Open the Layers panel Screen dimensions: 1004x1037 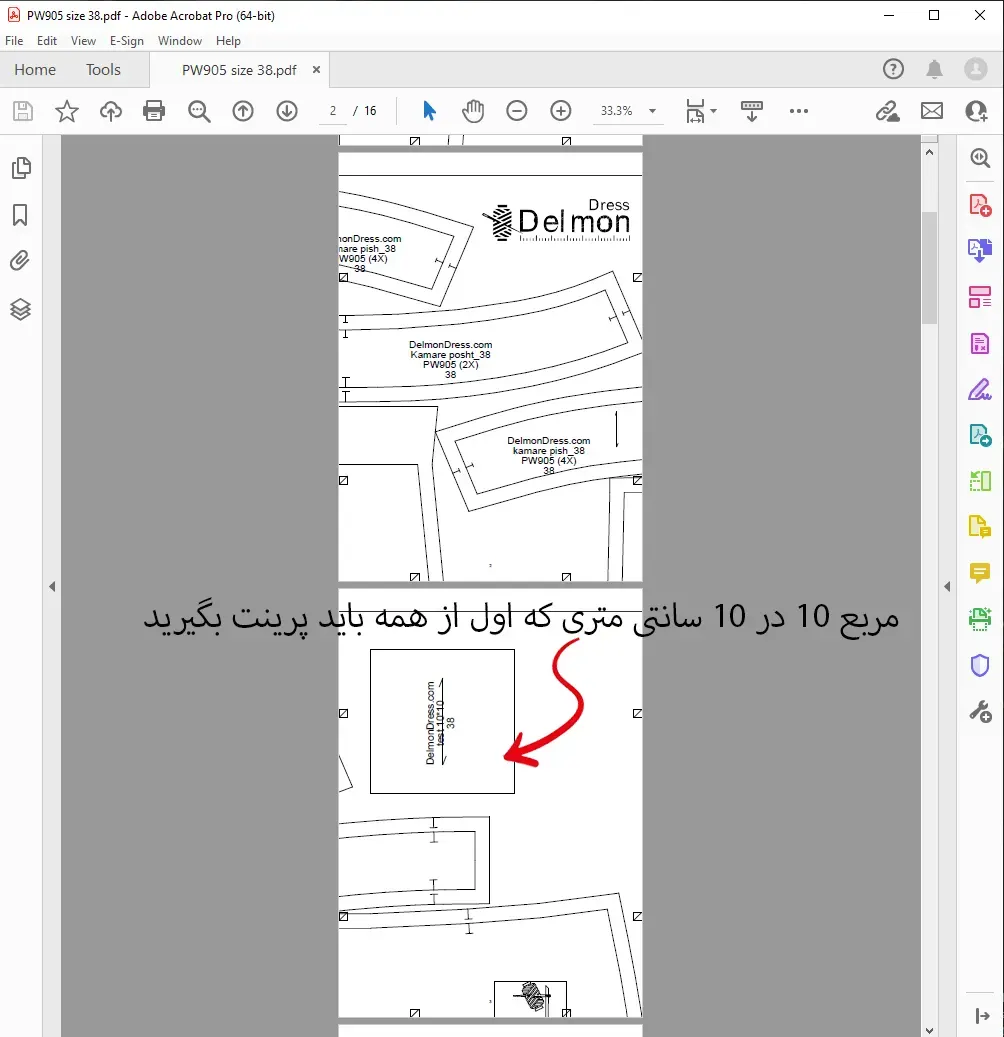tap(20, 309)
